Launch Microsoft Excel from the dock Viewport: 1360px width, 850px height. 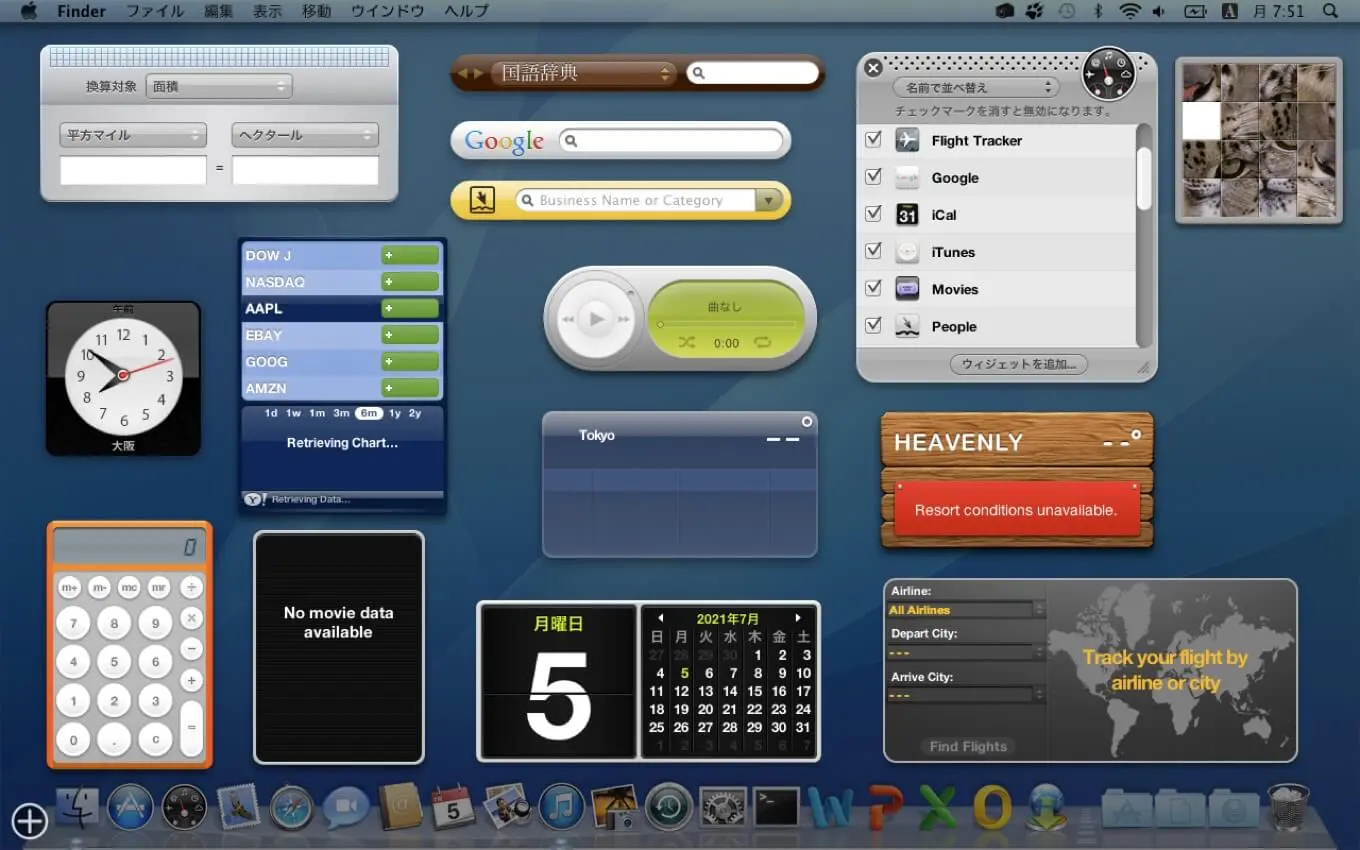click(937, 807)
